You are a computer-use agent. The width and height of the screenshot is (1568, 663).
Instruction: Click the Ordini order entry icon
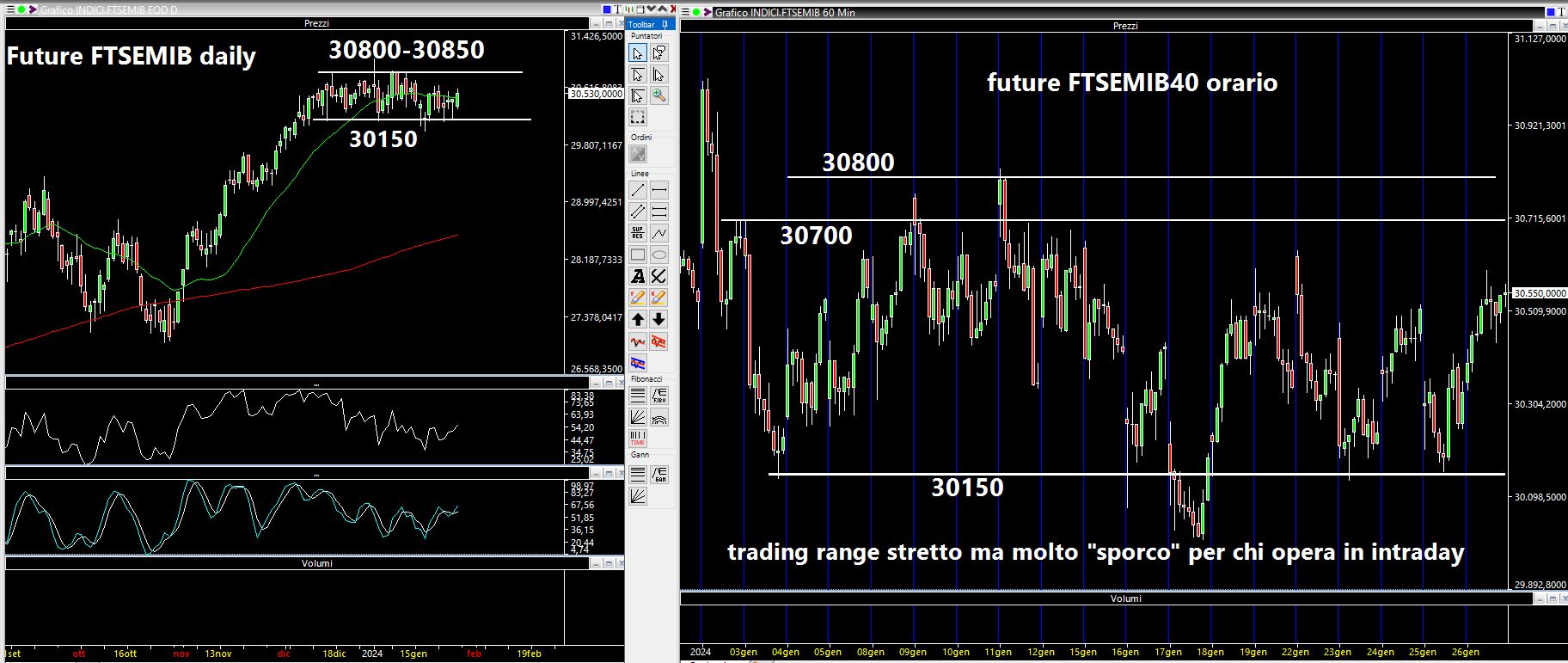click(x=638, y=153)
